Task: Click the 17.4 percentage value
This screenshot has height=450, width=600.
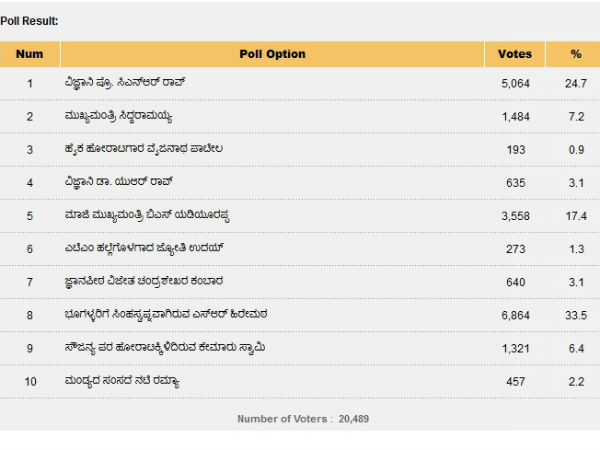Action: (x=575, y=215)
